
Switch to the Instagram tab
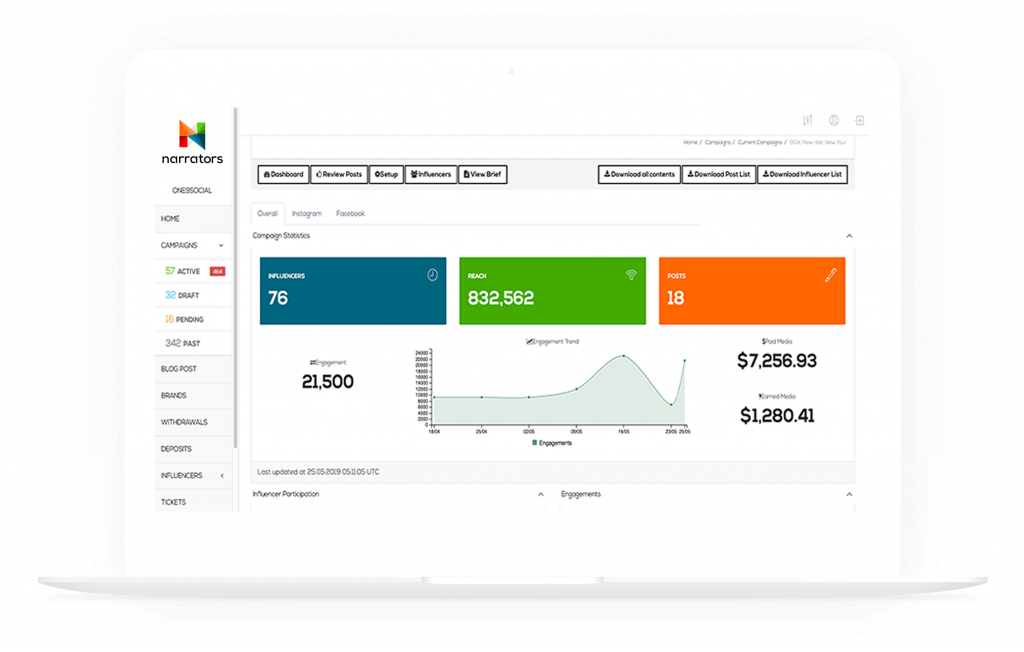click(306, 214)
